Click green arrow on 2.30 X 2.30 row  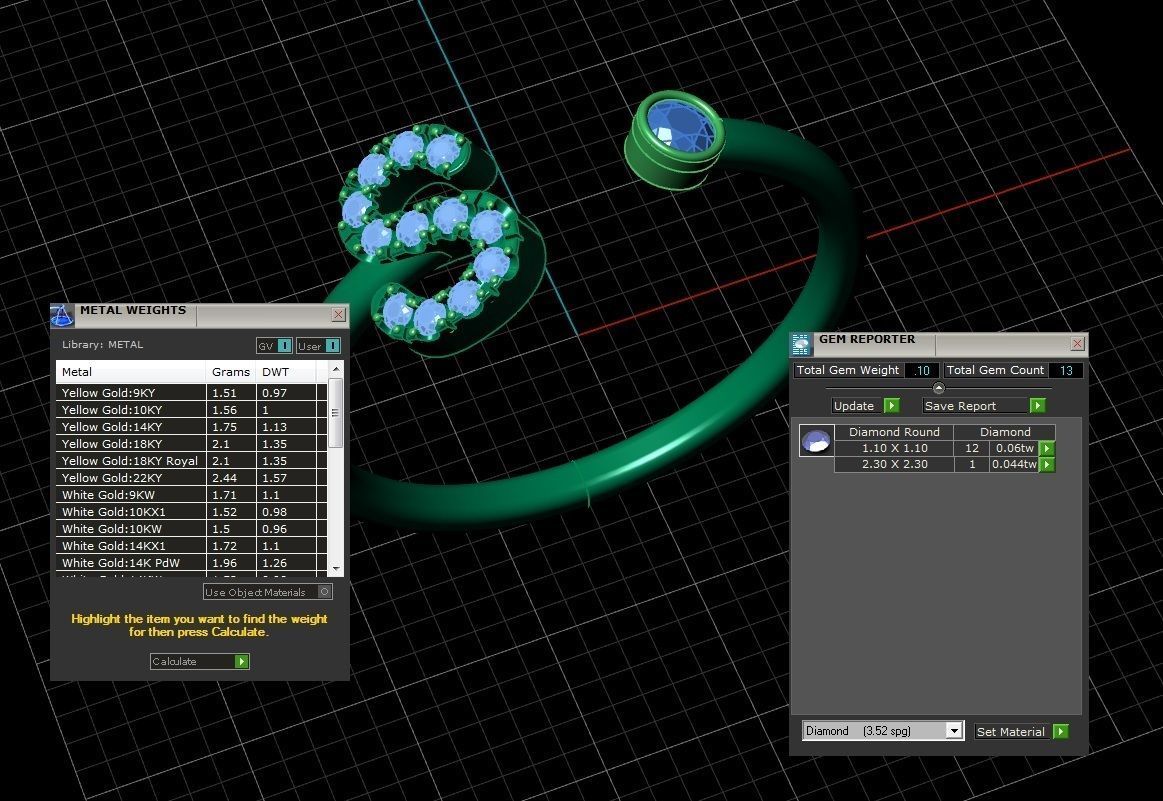tap(1047, 464)
